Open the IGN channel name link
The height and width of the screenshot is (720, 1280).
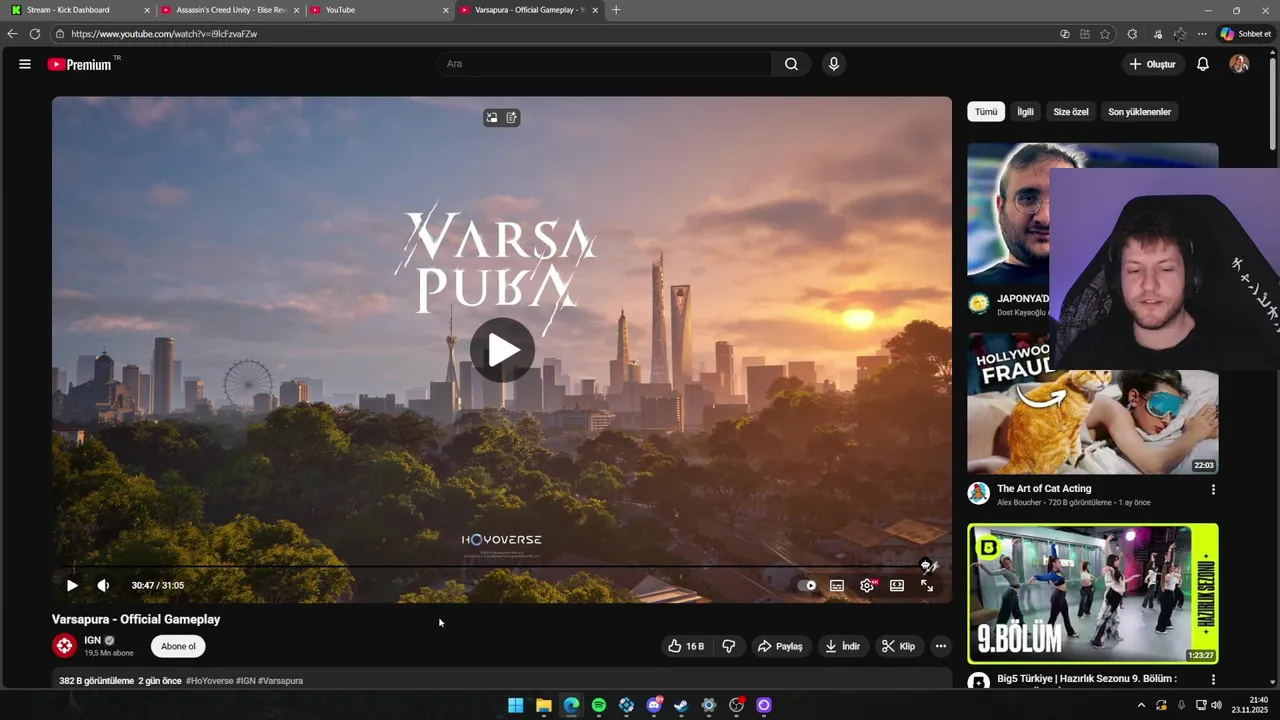(93, 640)
